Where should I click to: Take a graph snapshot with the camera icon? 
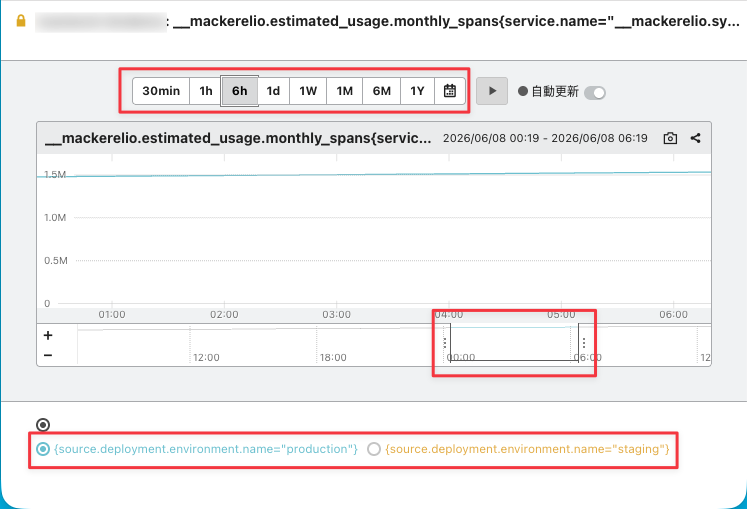coord(670,138)
